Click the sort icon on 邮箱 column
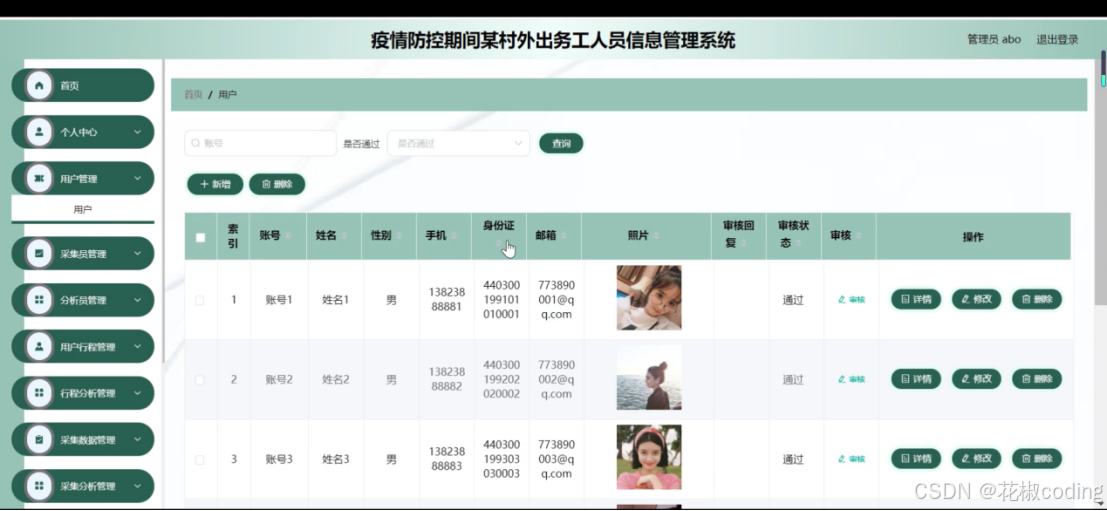Screen dimensions: 1107x511 (x=563, y=236)
